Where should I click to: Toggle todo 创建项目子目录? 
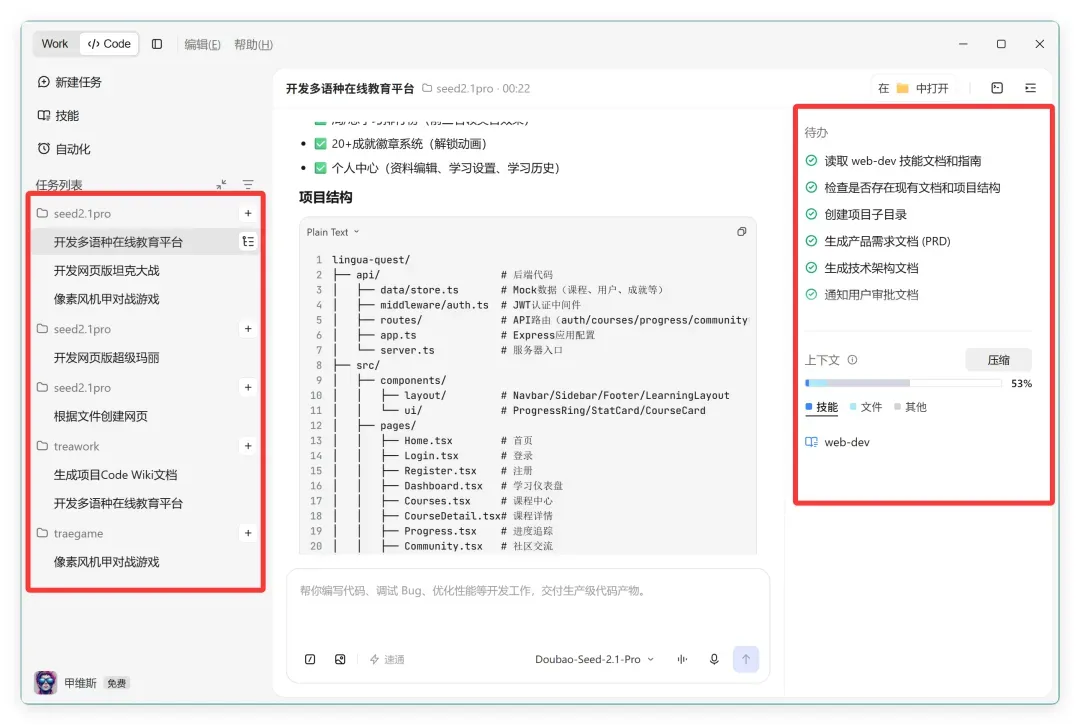pos(811,214)
